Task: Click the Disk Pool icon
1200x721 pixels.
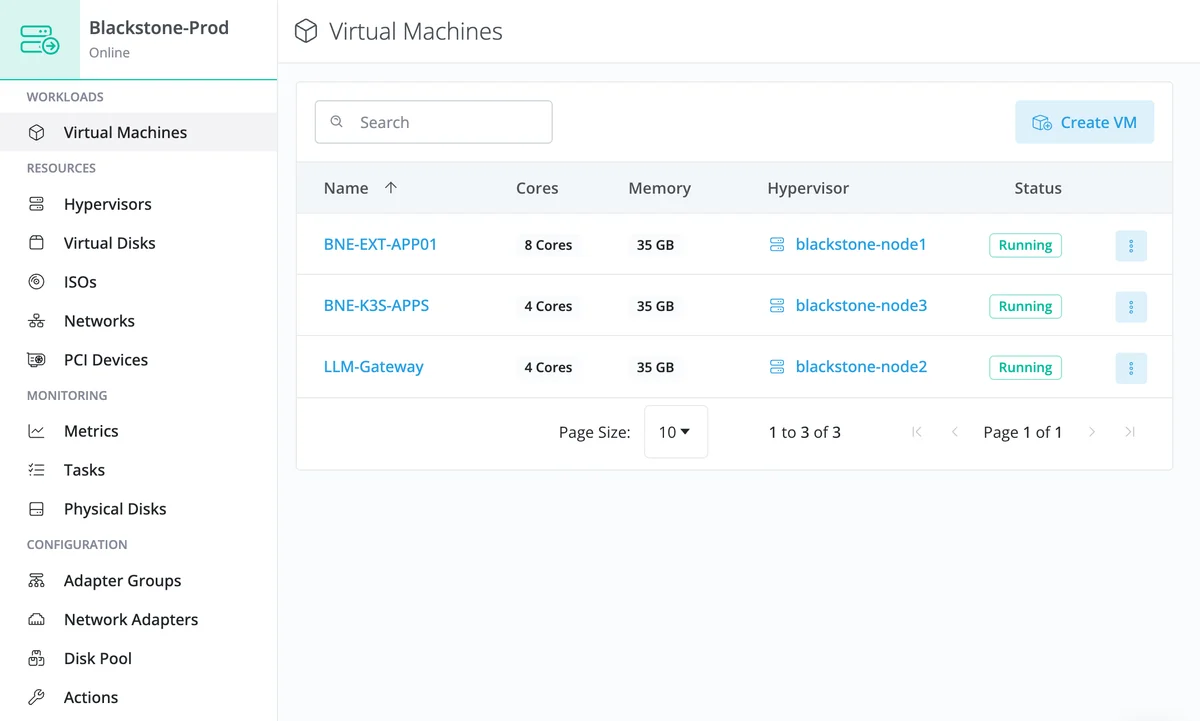Action: [x=36, y=659]
